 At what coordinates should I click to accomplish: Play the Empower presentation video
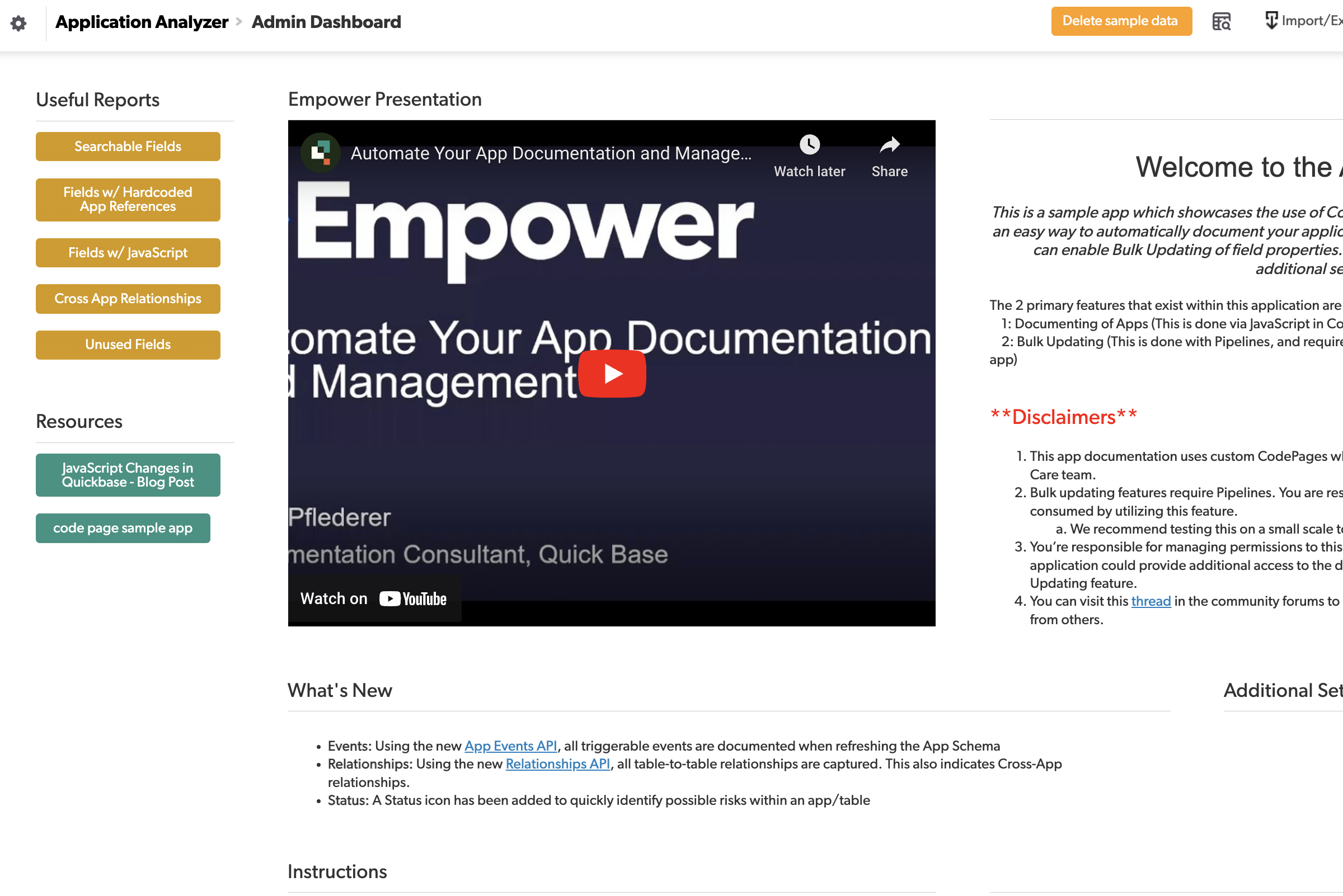coord(612,373)
